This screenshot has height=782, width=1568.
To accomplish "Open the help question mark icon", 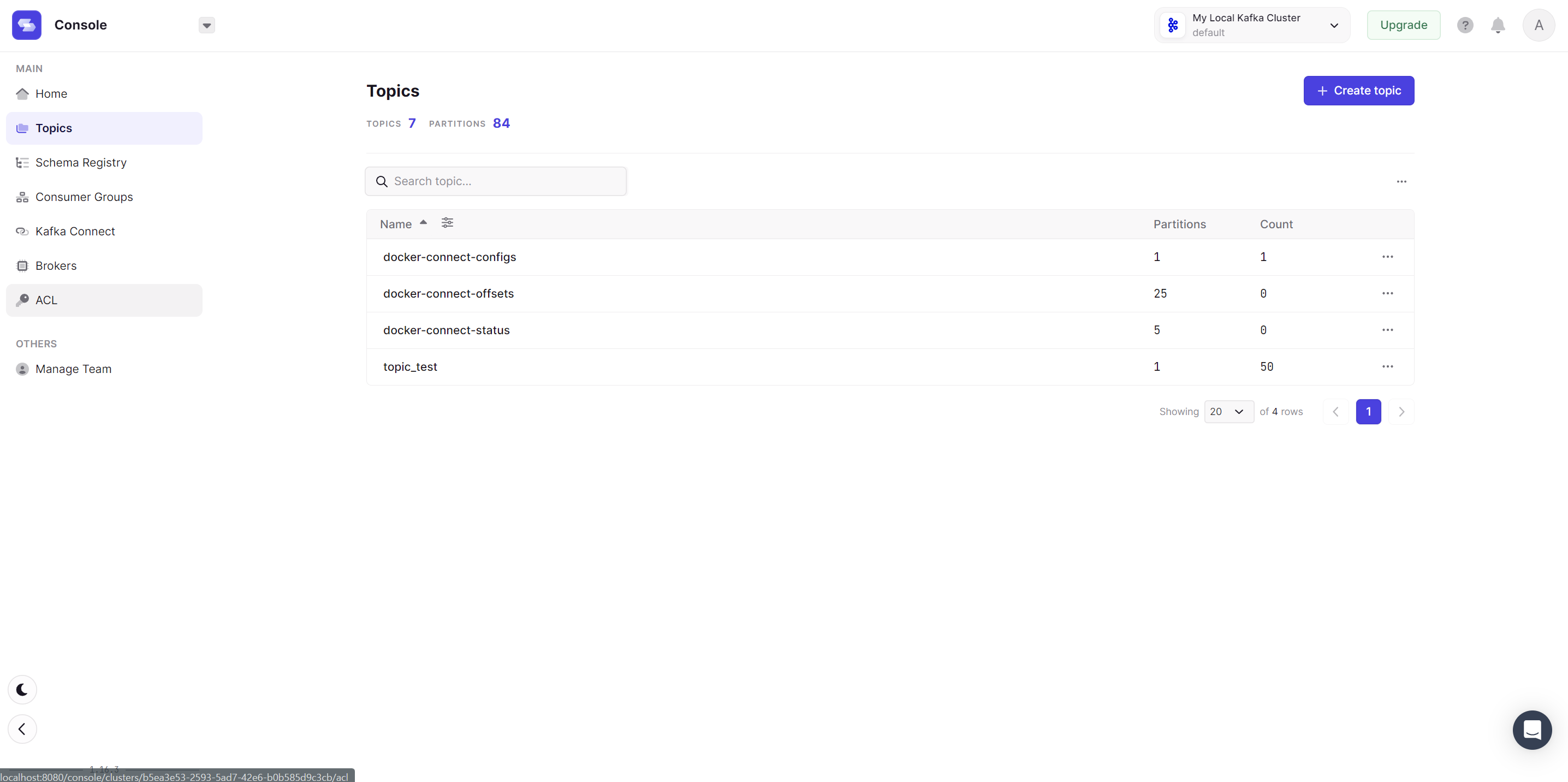I will tap(1464, 25).
